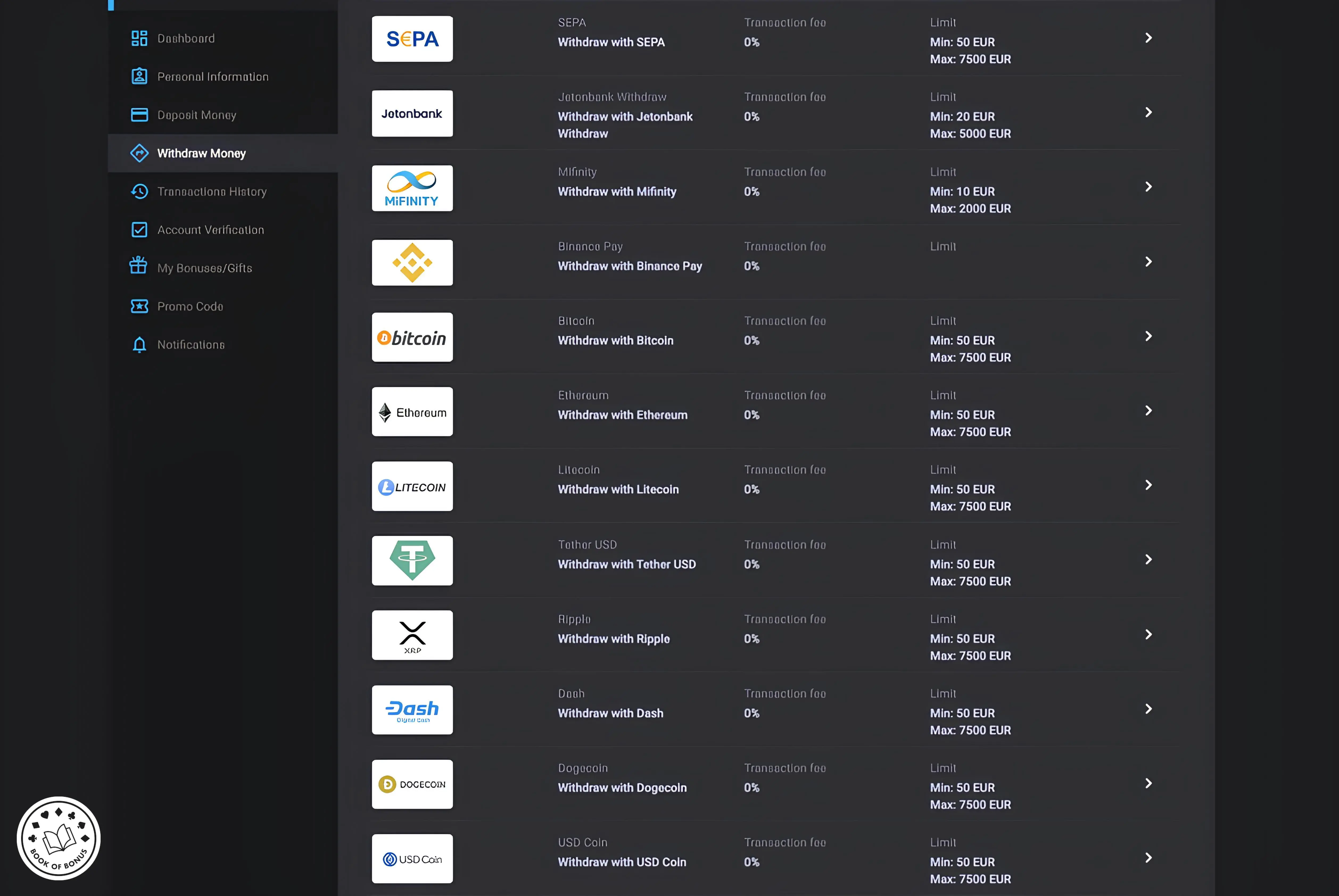Click 'Withdraw with SEPA' text
Image resolution: width=1339 pixels, height=896 pixels.
point(611,42)
